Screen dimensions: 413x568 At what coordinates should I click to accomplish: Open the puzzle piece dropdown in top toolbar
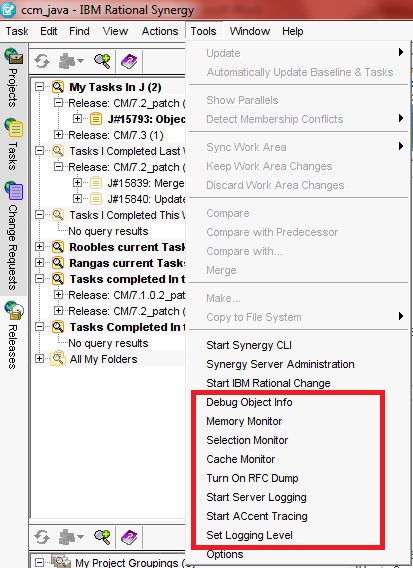(x=71, y=61)
